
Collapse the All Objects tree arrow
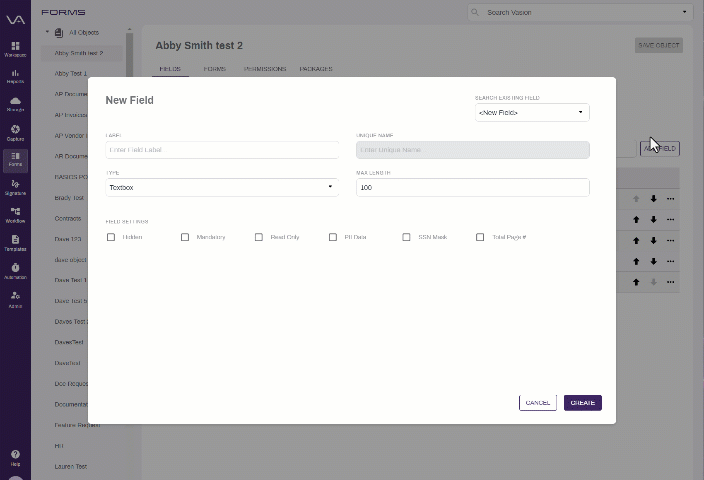(x=47, y=32)
